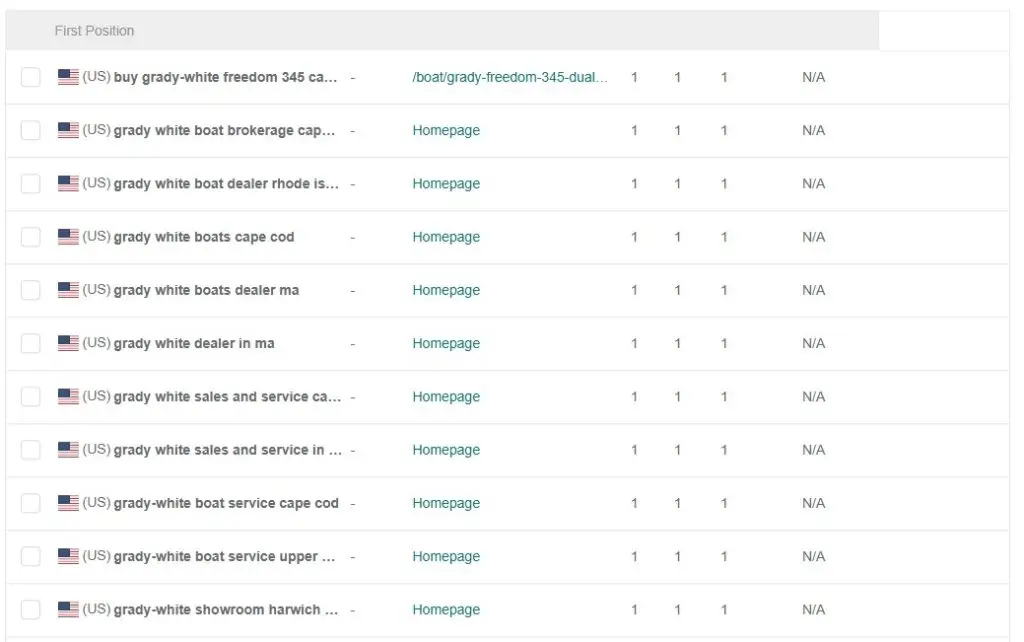Image resolution: width=1024 pixels, height=642 pixels.
Task: Click N/A value in grady white boats cape cod row
Action: [x=813, y=236]
